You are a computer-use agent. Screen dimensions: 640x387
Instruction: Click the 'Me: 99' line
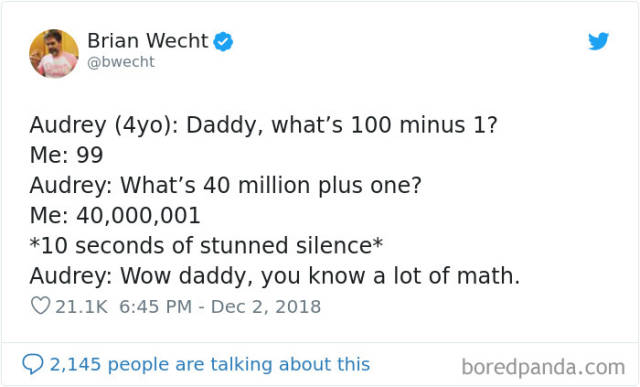(67, 155)
